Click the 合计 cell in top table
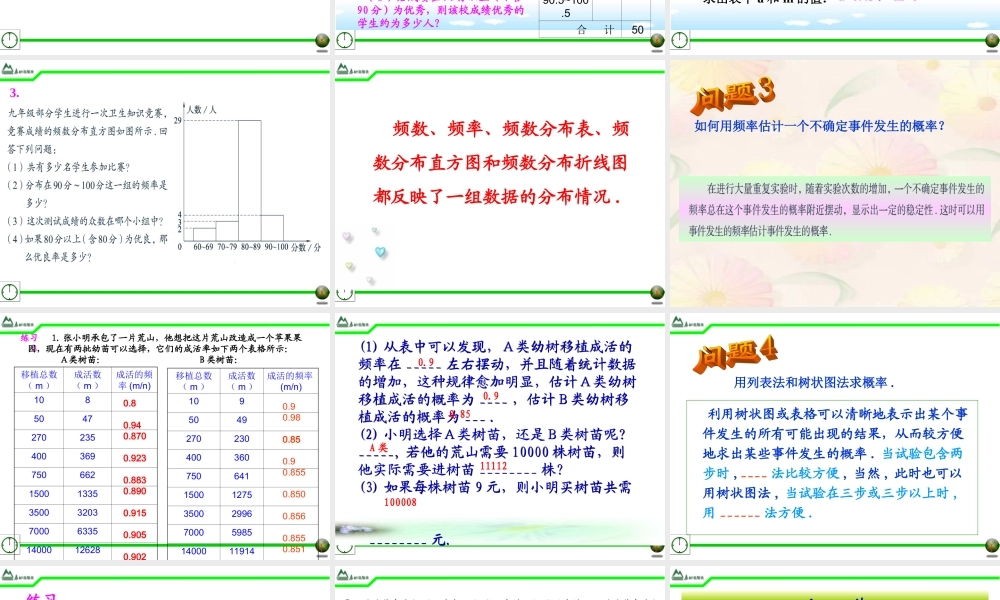Image resolution: width=1000 pixels, height=600 pixels. click(x=594, y=29)
